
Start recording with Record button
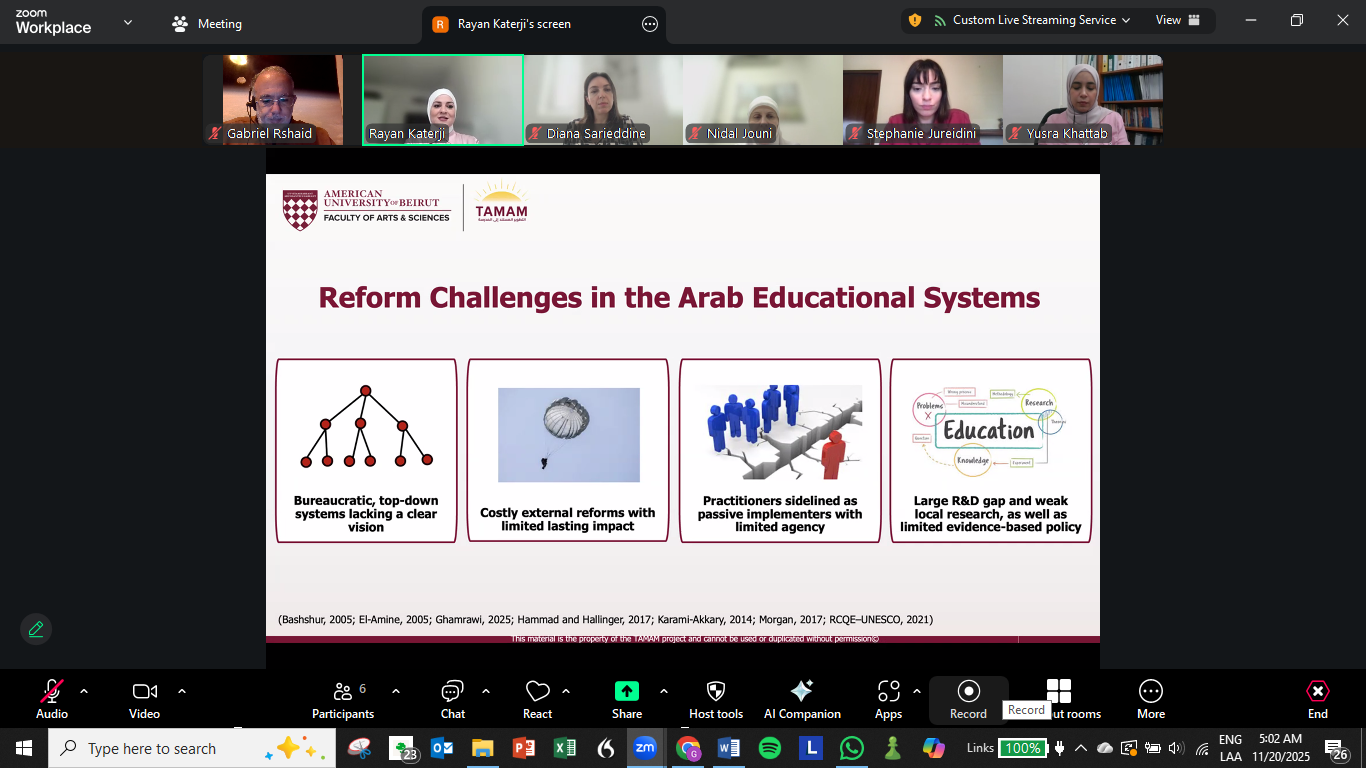coord(968,699)
